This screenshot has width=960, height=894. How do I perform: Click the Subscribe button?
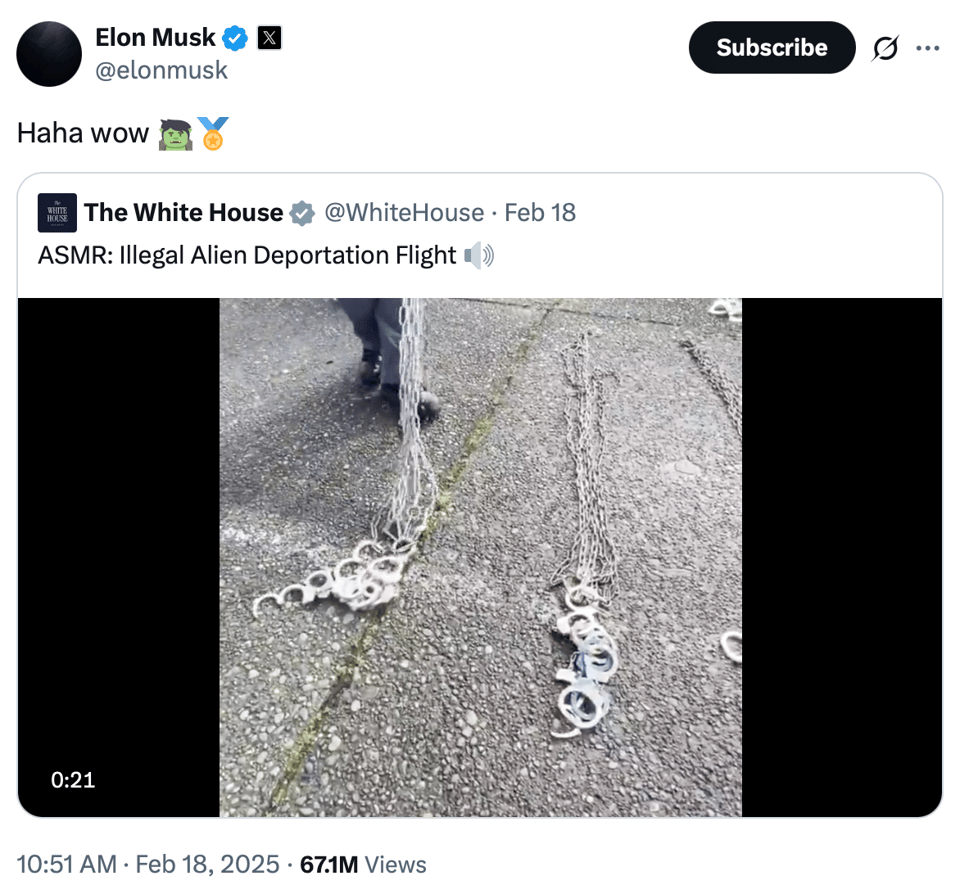tap(771, 48)
